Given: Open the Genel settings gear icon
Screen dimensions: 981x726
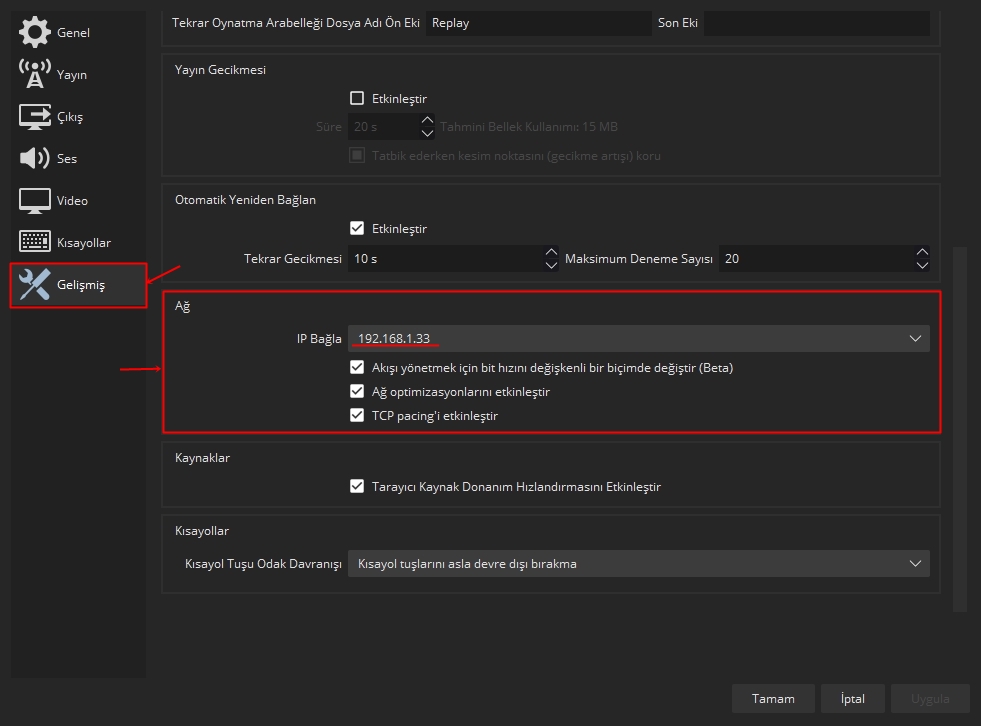Looking at the screenshot, I should pyautogui.click(x=34, y=32).
